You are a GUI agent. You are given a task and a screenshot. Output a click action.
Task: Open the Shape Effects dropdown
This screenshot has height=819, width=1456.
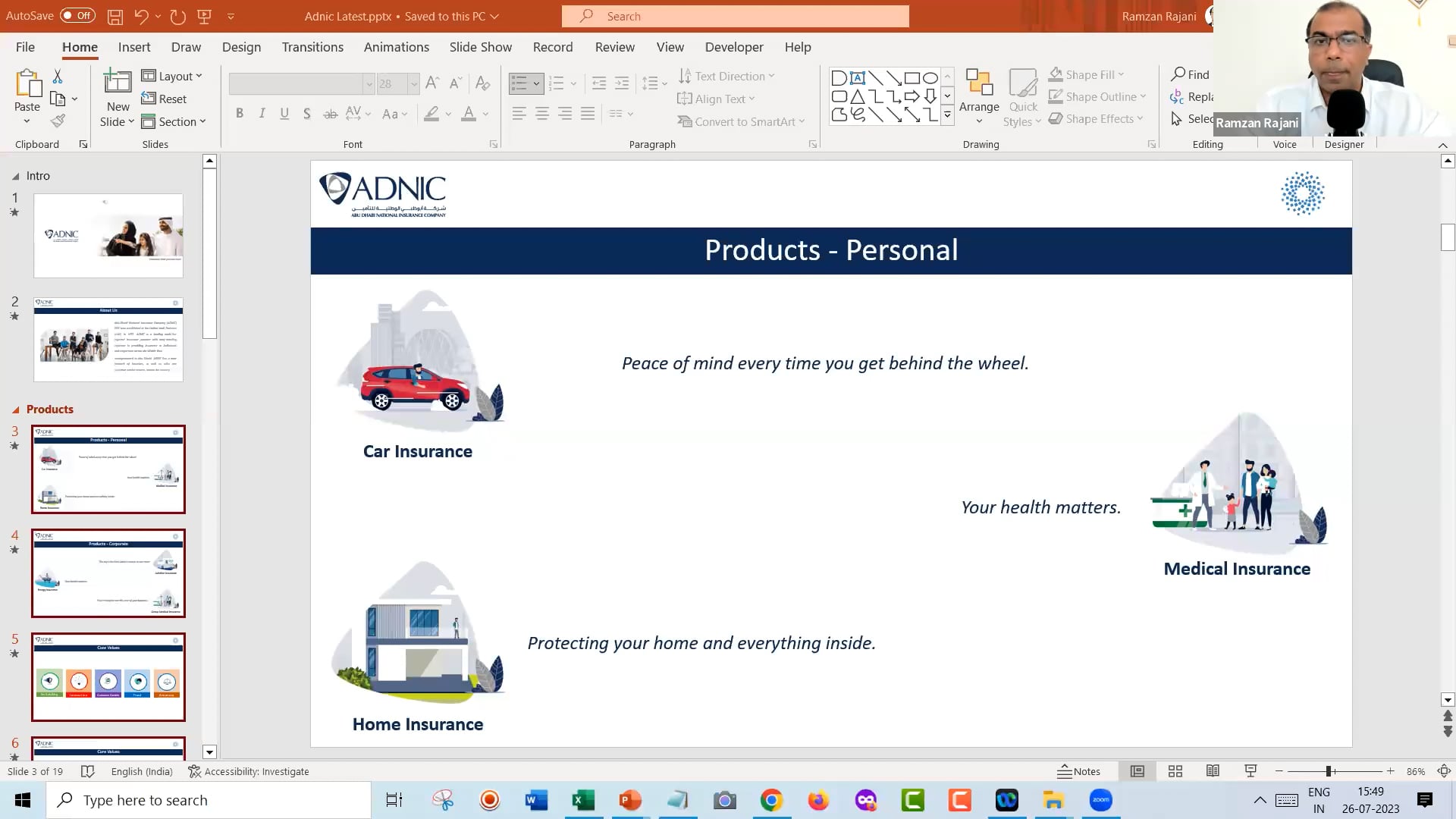coord(1096,118)
